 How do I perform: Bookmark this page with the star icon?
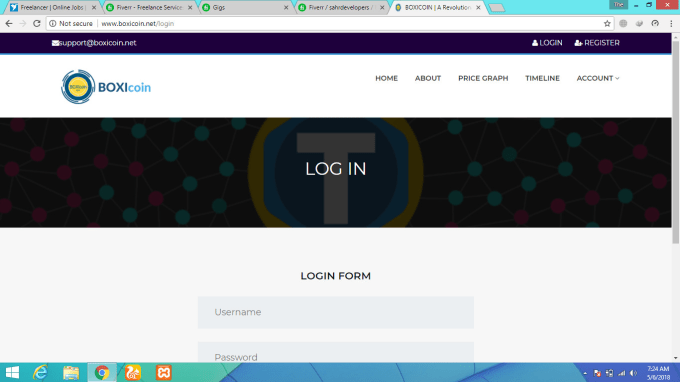pyautogui.click(x=607, y=23)
